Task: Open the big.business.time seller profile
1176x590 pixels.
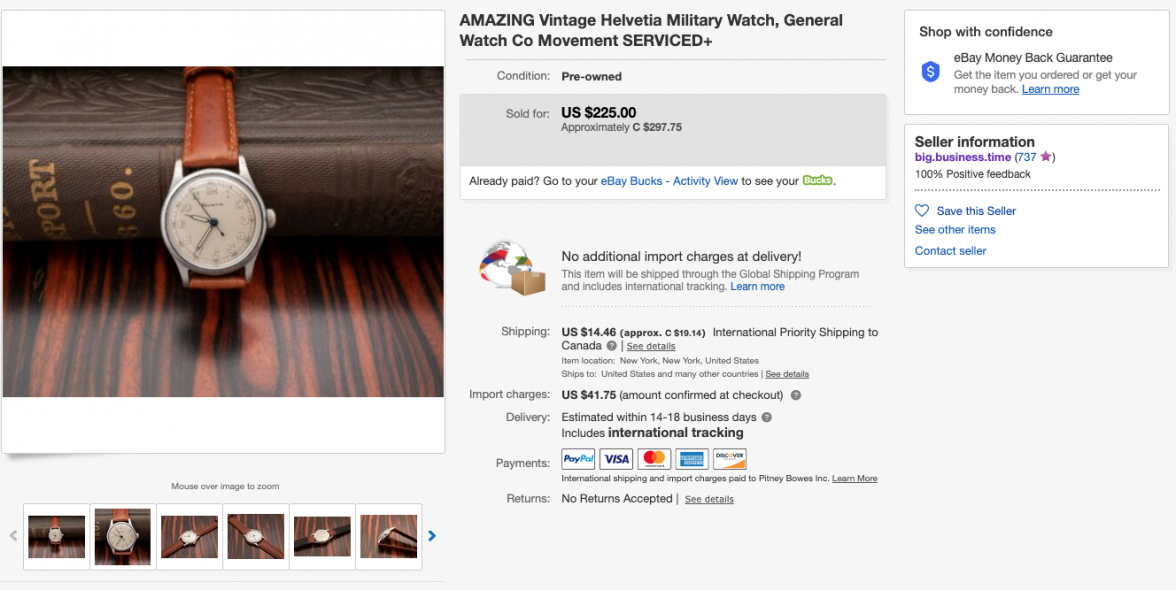Action: (x=962, y=157)
